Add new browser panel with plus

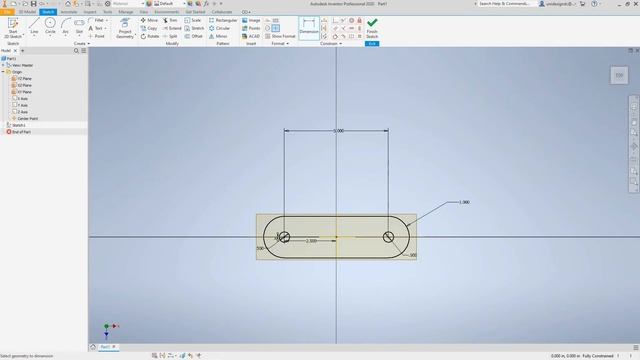tap(22, 51)
